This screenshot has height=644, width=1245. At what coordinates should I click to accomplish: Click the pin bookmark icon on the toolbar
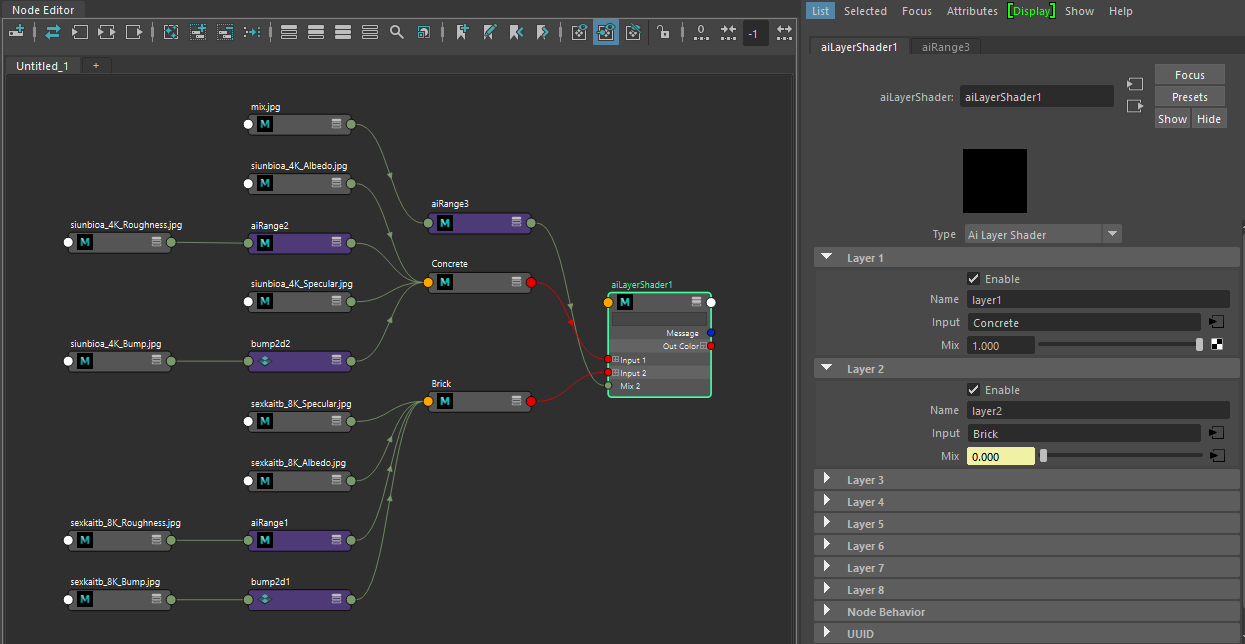pos(461,31)
